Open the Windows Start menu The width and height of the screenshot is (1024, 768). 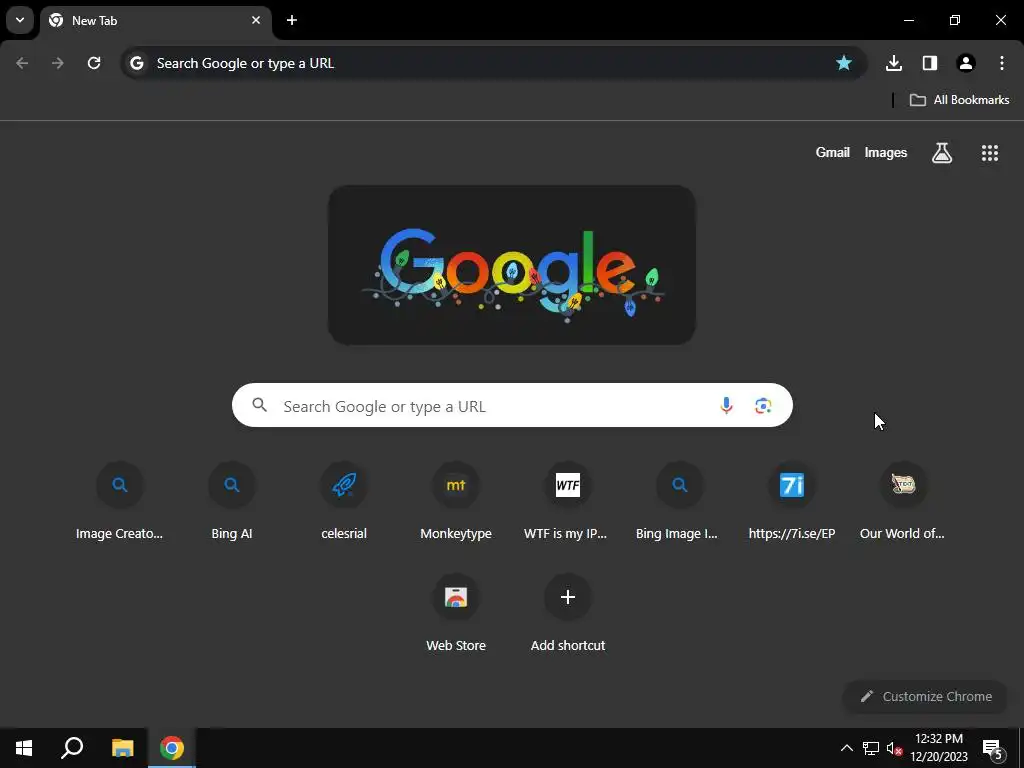tap(24, 748)
